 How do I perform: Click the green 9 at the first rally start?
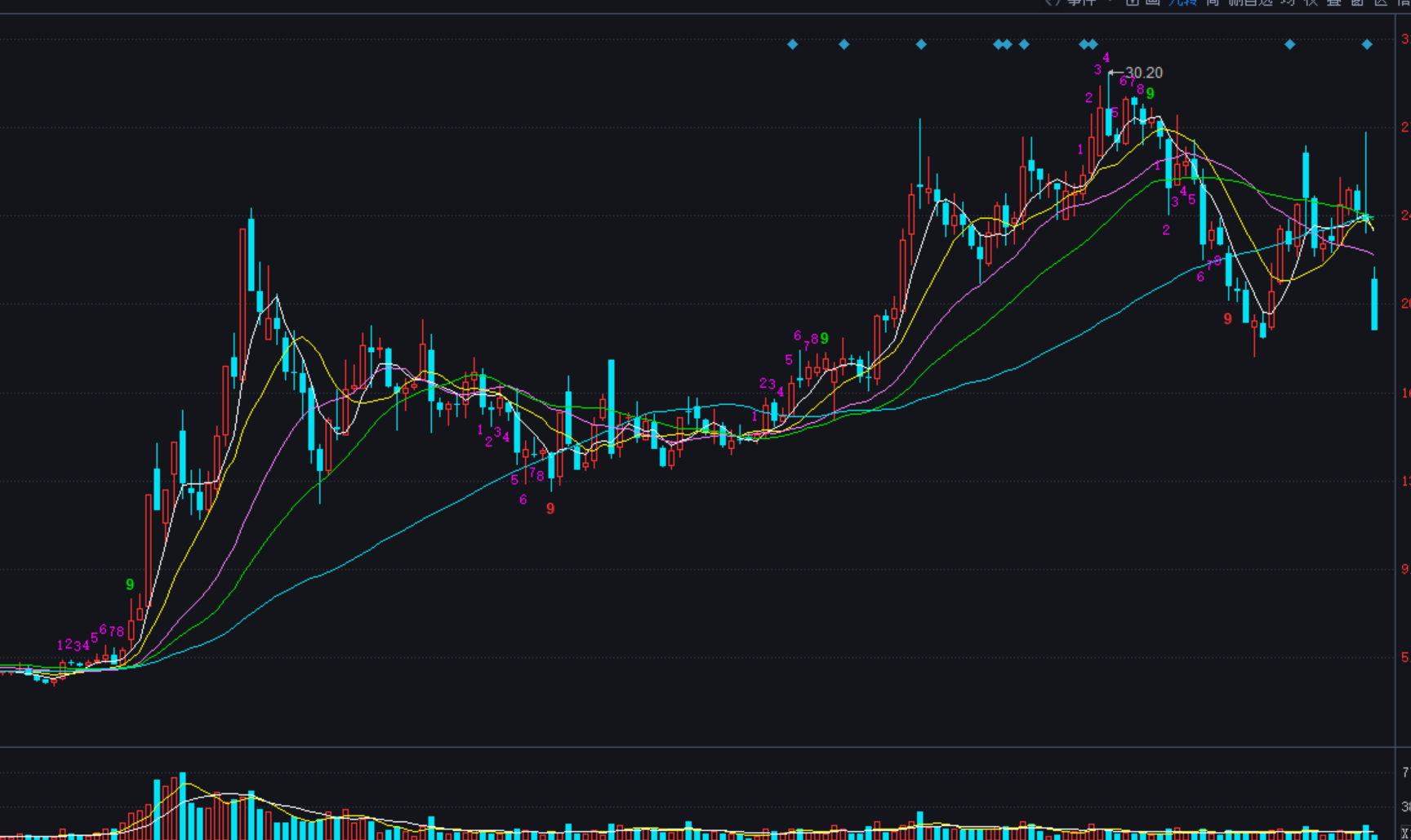point(130,584)
